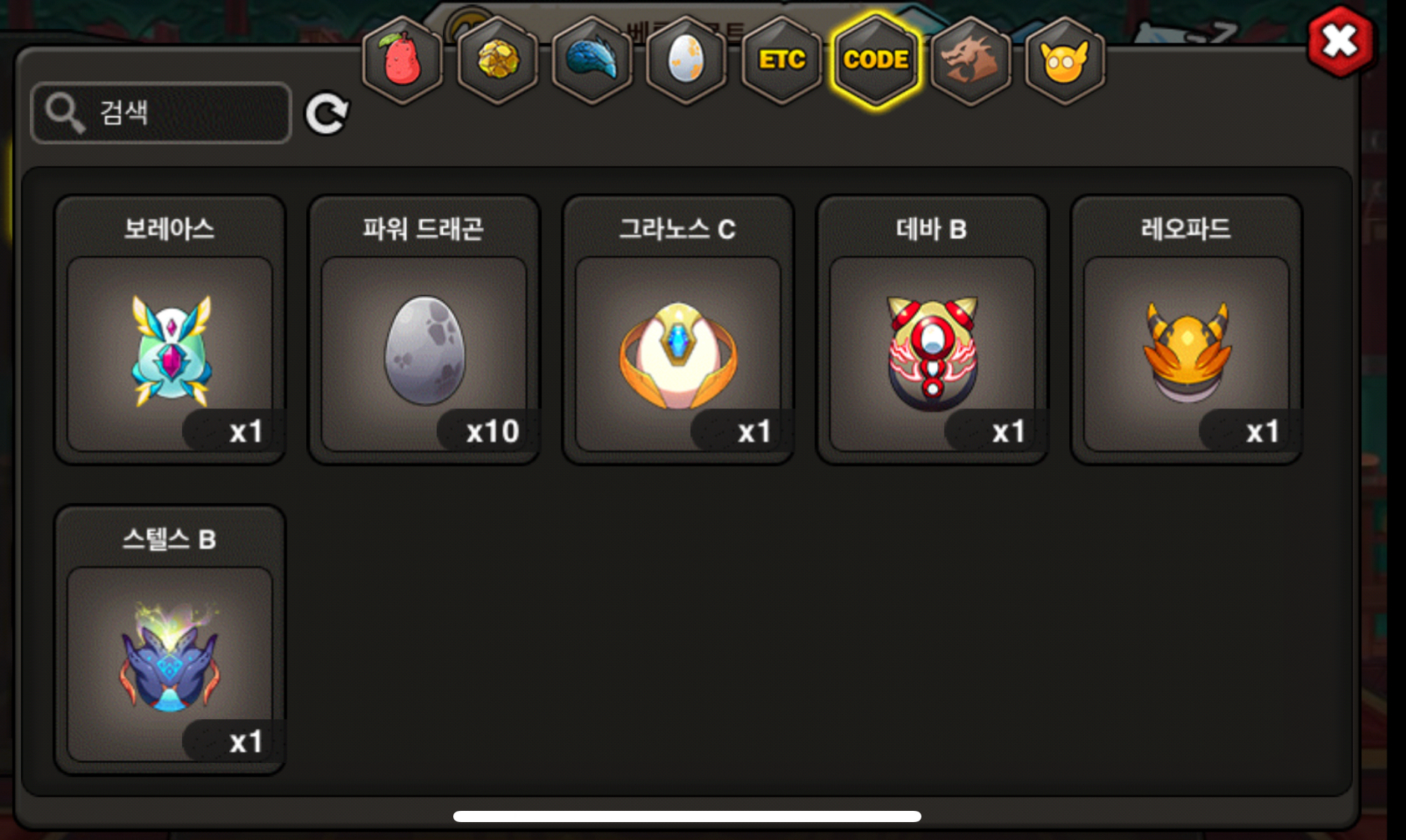
Task: Select the red fruit food tab
Action: 402,60
